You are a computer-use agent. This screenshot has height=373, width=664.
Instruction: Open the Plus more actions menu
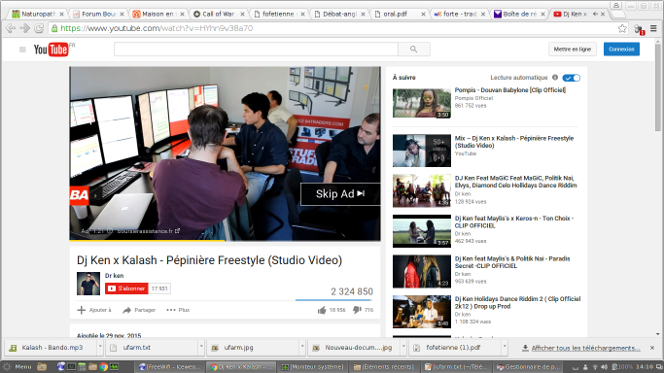[x=178, y=310]
